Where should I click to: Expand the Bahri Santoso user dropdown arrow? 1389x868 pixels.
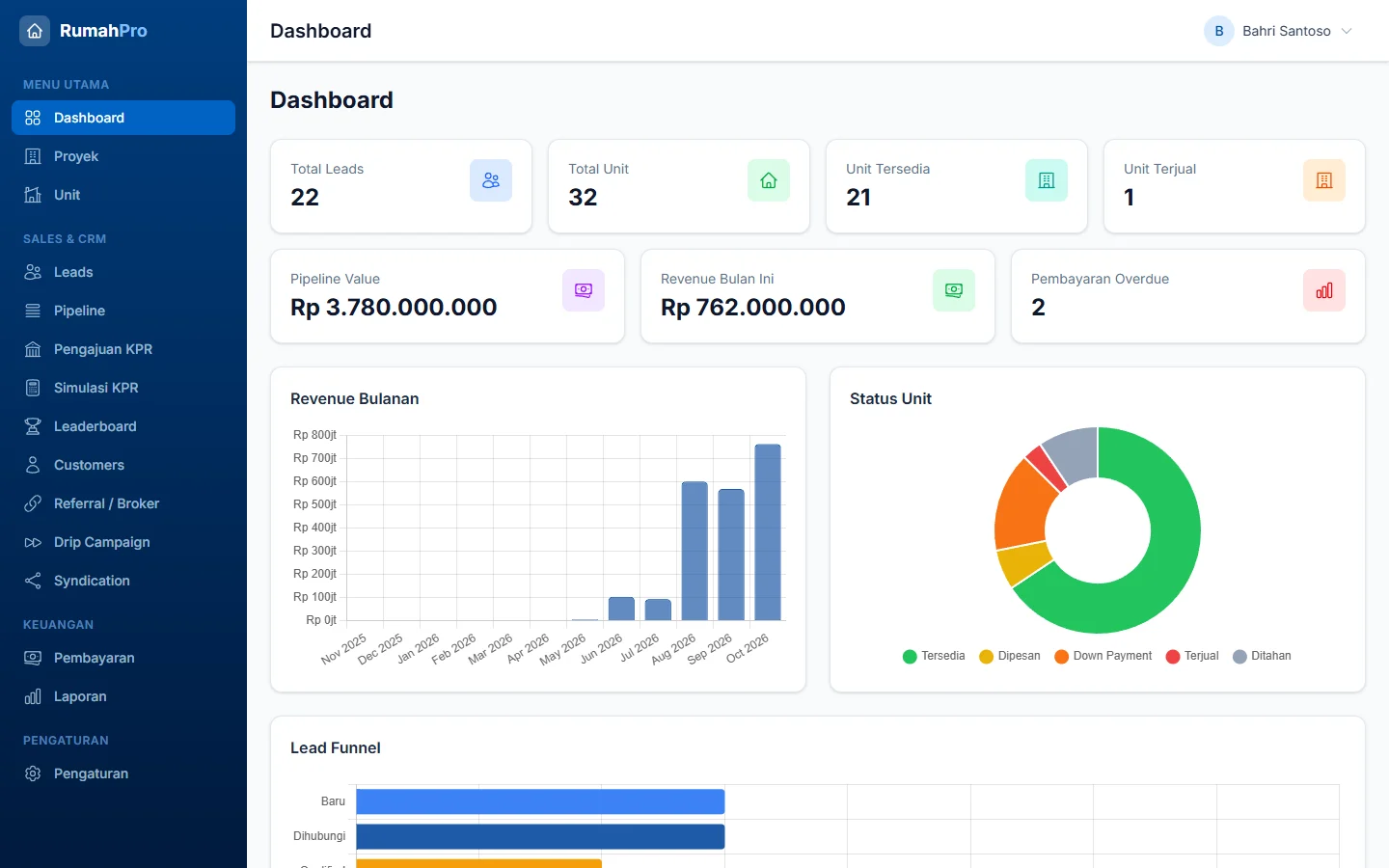click(x=1347, y=31)
